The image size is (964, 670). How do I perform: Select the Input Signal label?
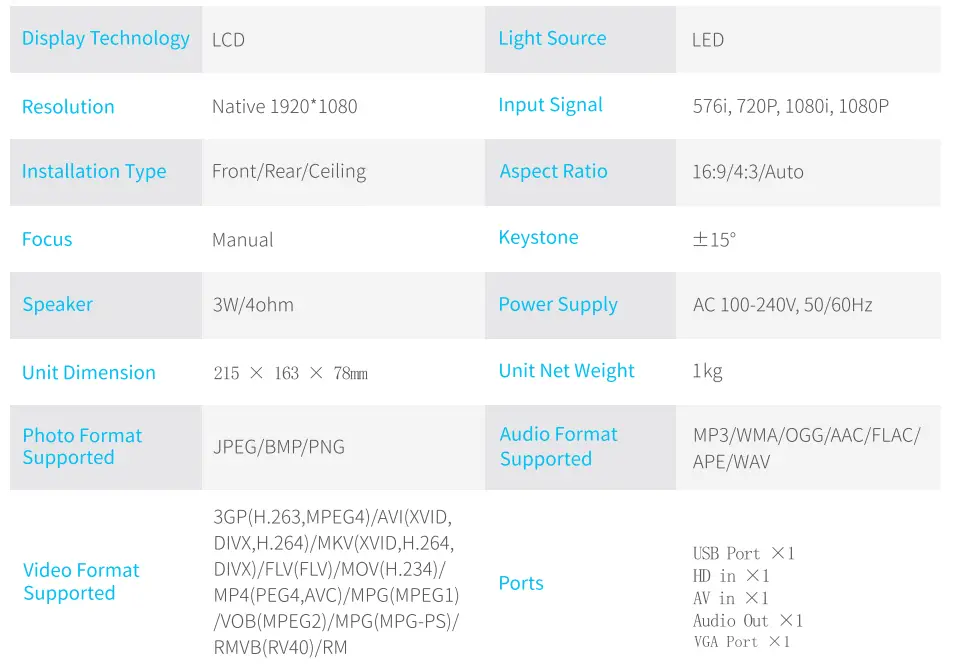(550, 105)
